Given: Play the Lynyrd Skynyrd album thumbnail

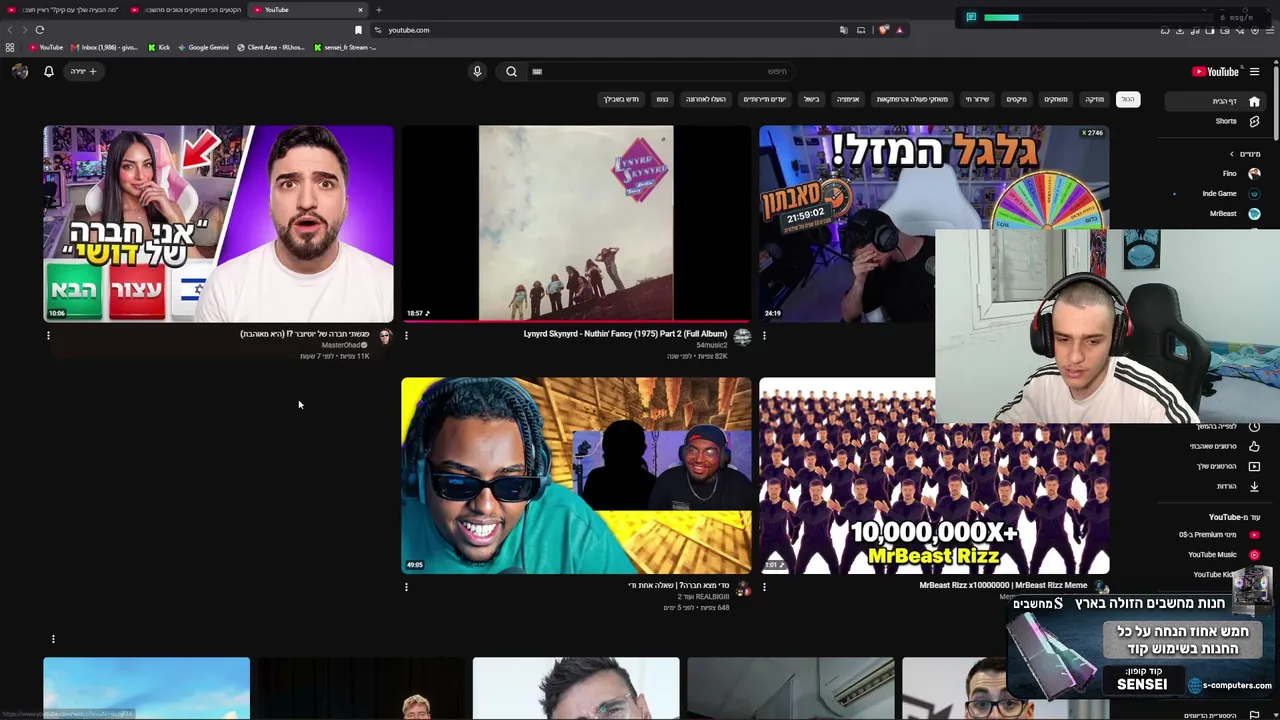Looking at the screenshot, I should click(x=576, y=223).
